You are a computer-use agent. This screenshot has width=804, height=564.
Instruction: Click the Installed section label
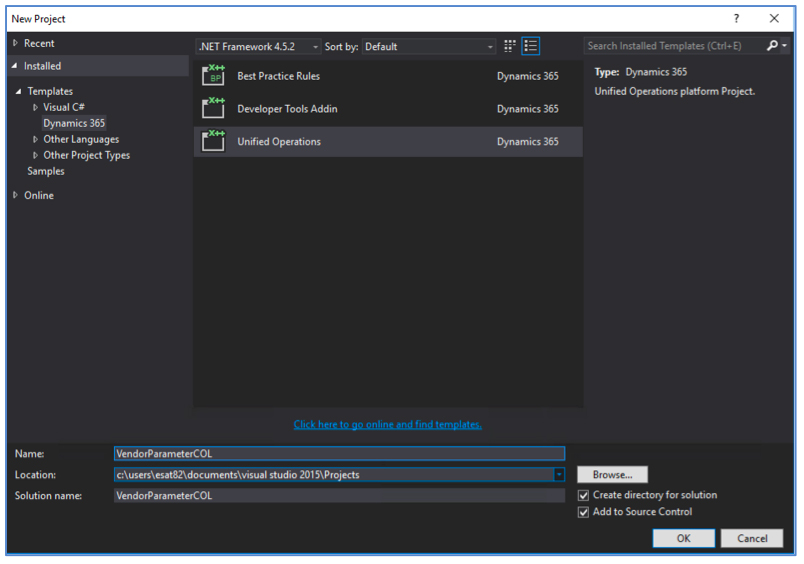43,66
